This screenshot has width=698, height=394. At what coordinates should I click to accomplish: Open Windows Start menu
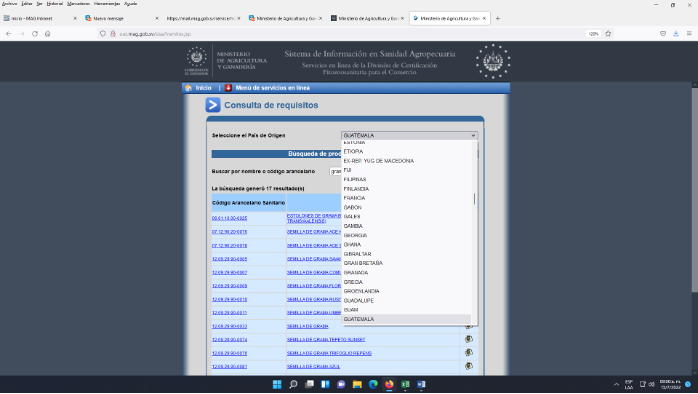pos(277,384)
